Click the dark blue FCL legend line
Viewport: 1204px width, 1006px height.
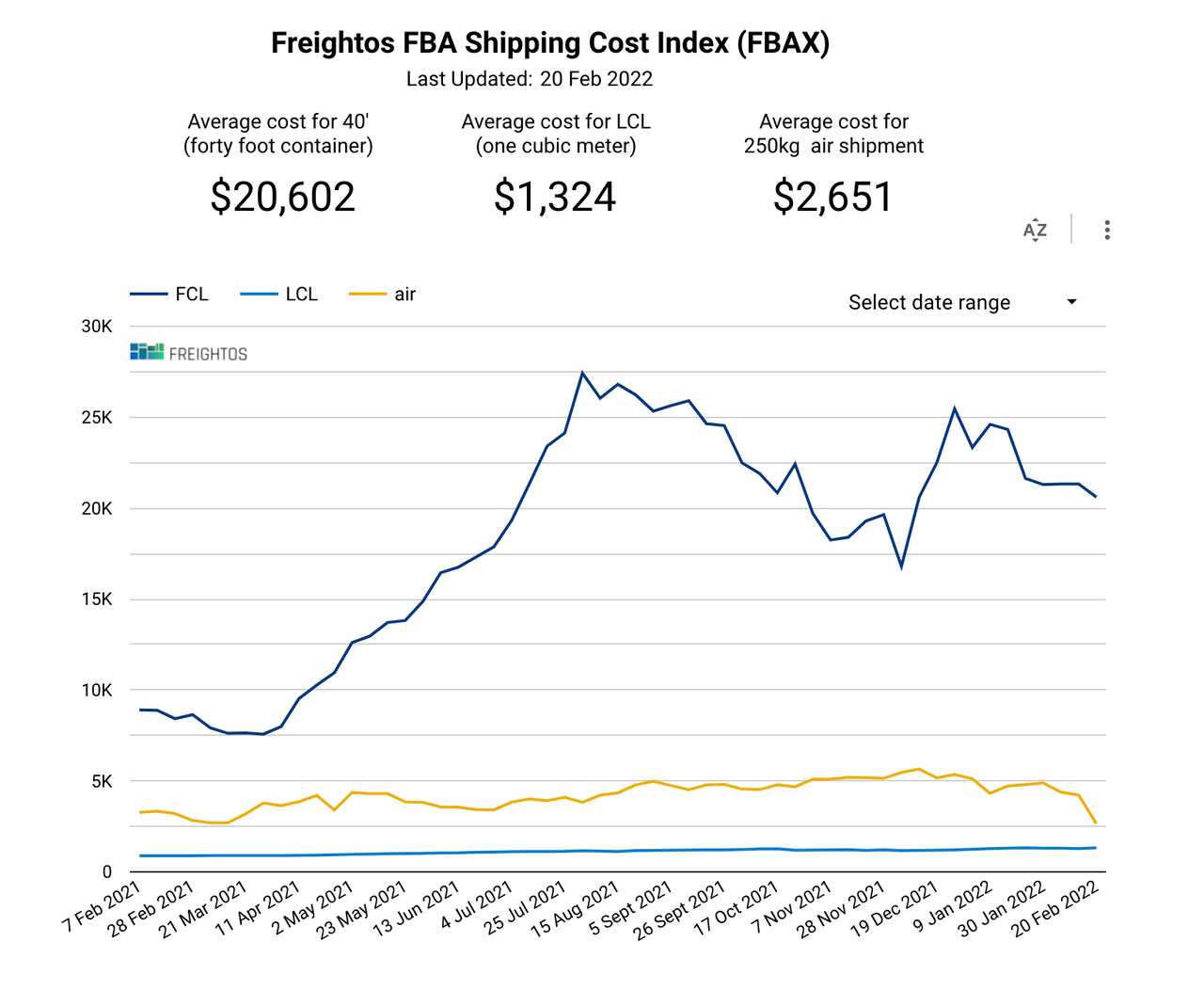149,295
